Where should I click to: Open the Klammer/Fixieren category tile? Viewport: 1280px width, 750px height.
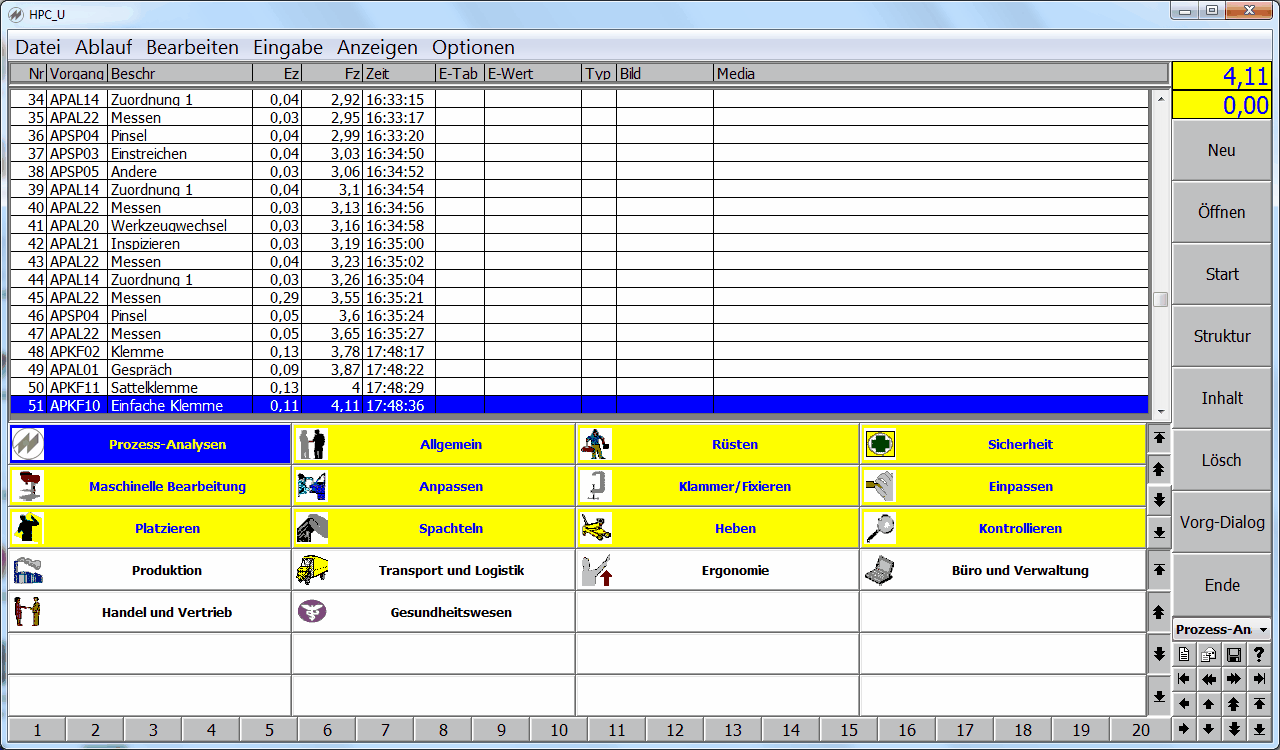[x=718, y=486]
